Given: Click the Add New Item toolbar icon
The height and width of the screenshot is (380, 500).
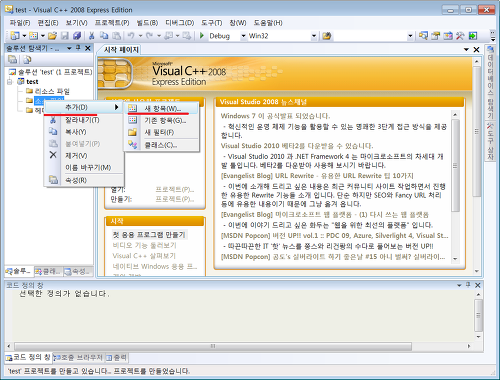Looking at the screenshot, I should click(x=33, y=36).
